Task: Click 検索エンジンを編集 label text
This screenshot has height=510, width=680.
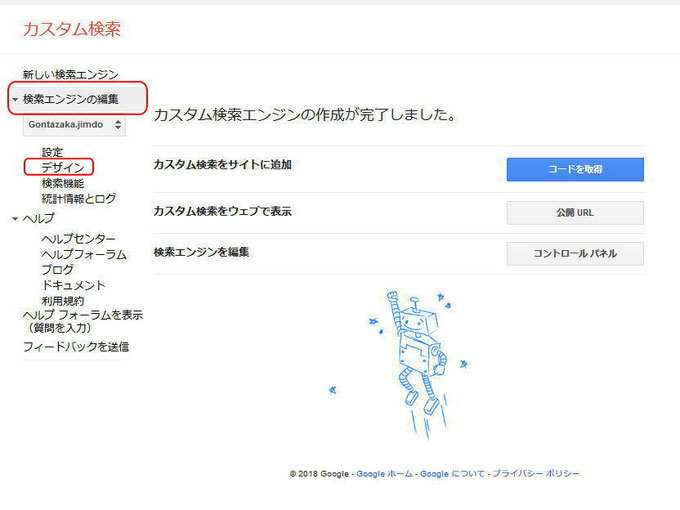Action: [201, 252]
